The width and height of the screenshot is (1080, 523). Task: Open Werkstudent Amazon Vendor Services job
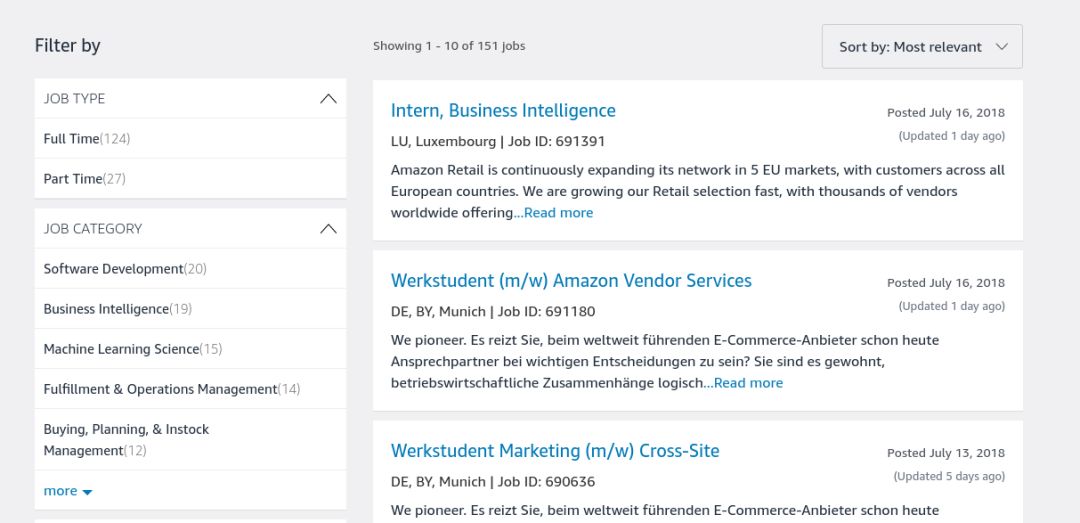point(571,280)
